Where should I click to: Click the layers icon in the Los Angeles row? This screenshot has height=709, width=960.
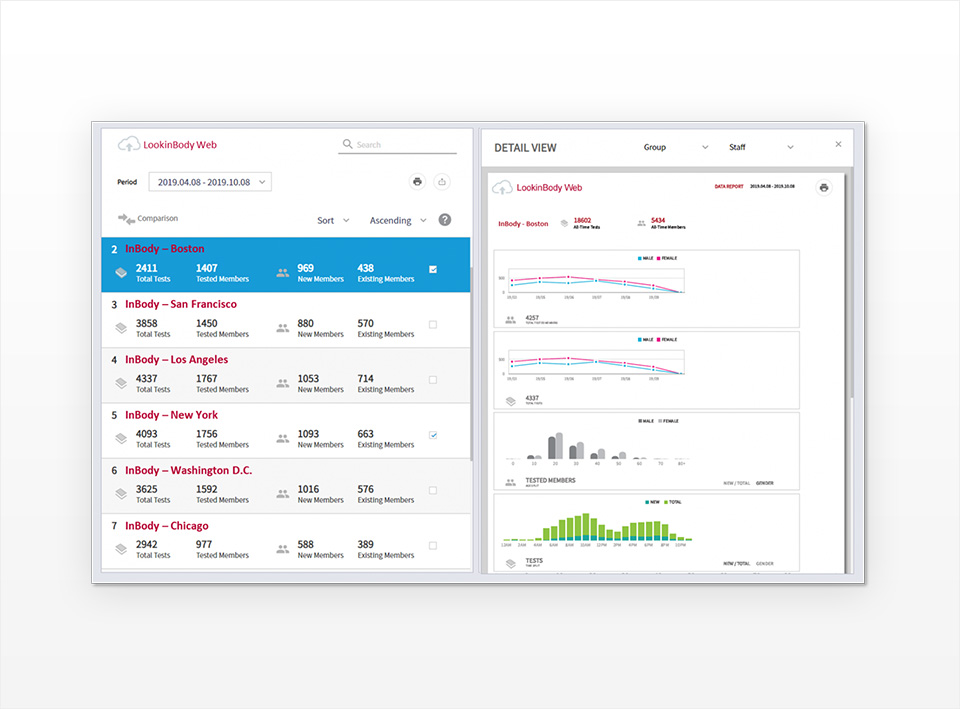[x=121, y=383]
